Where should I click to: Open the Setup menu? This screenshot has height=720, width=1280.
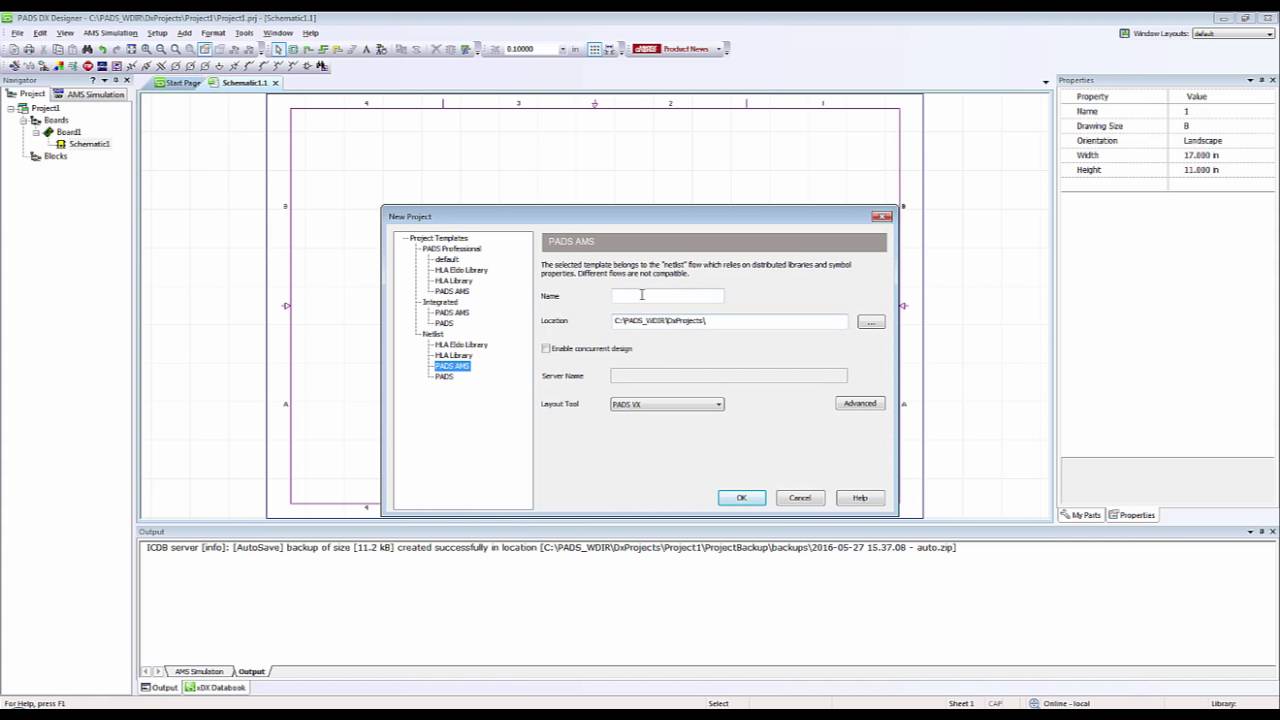(157, 33)
